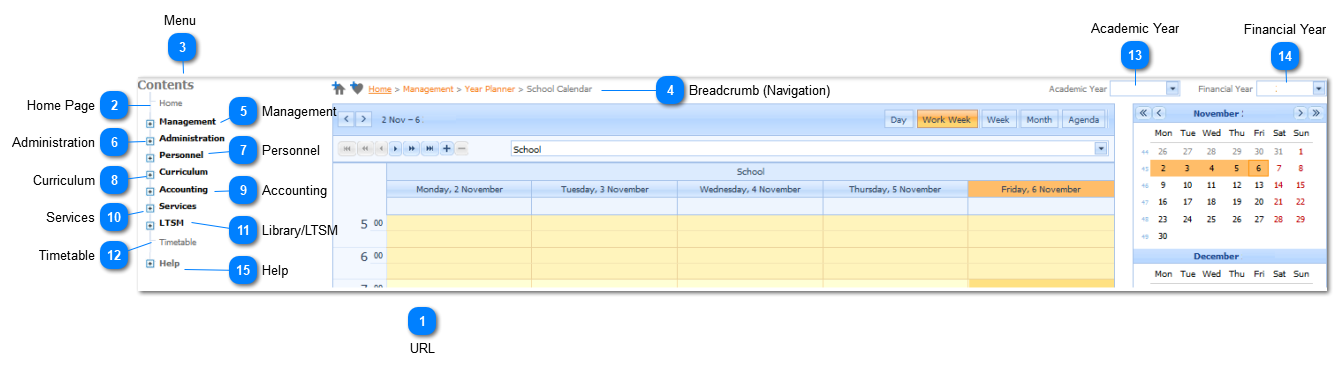Click the November month title
This screenshot has width=1342, height=372.
click(x=1217, y=113)
